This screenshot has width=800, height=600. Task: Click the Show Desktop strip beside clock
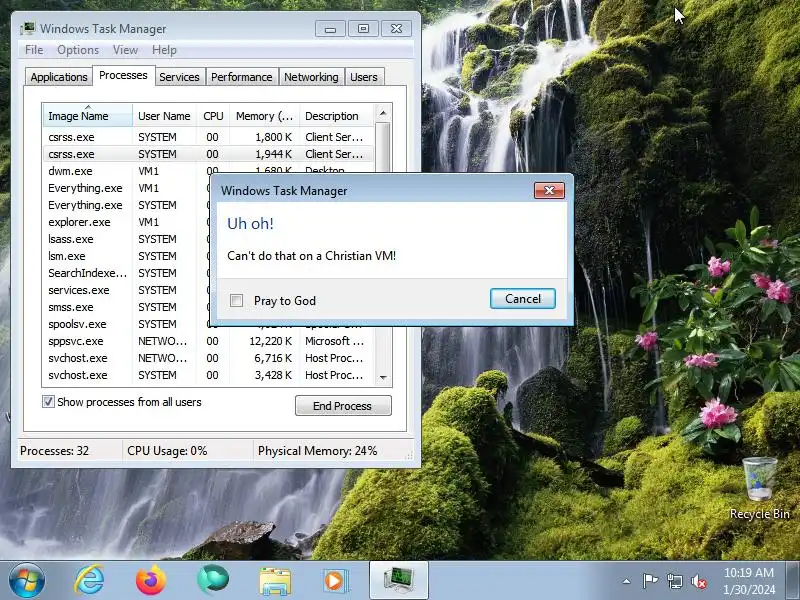coord(793,581)
